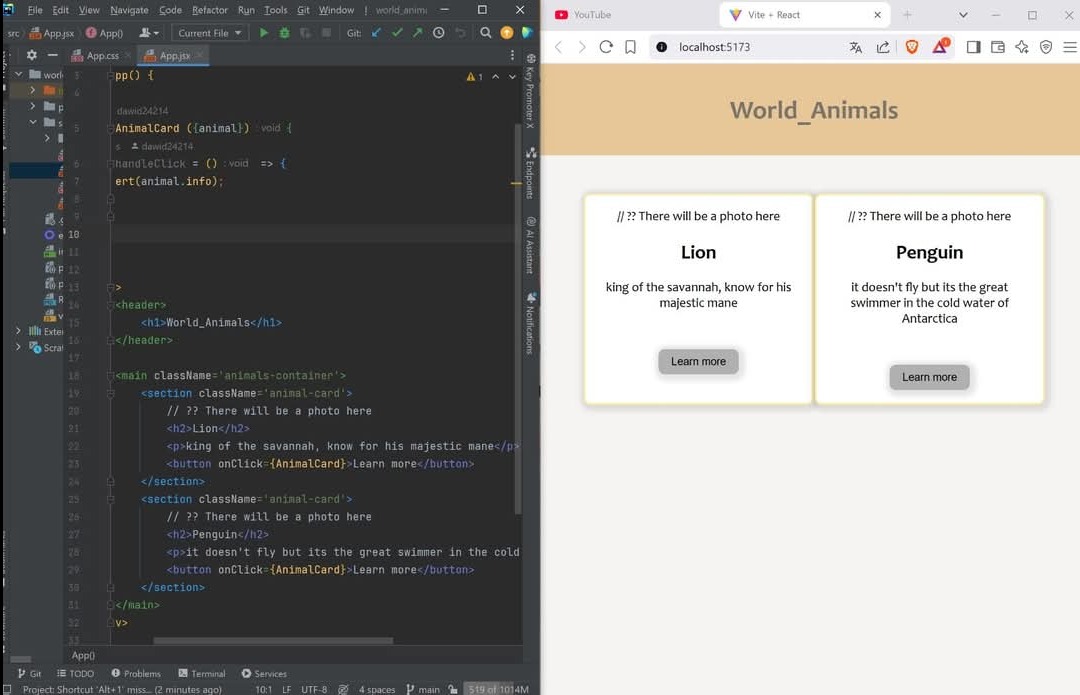Click the Git update project arrow
The height and width of the screenshot is (695, 1080).
click(x=377, y=33)
